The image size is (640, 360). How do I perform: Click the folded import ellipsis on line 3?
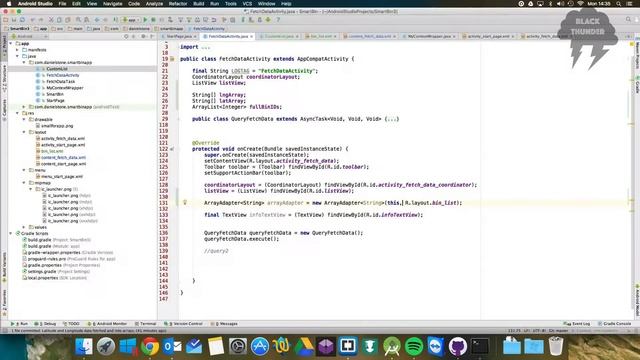pos(205,47)
